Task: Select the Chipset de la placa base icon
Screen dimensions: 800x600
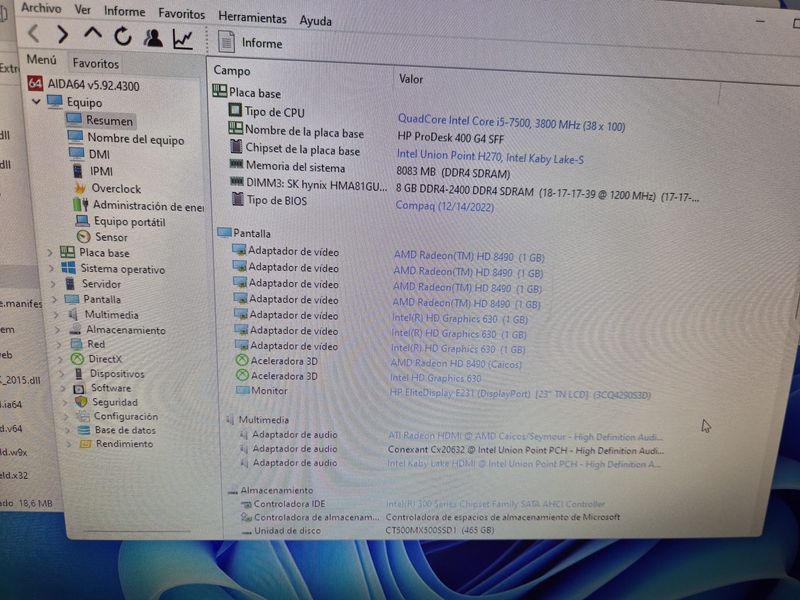Action: point(236,146)
